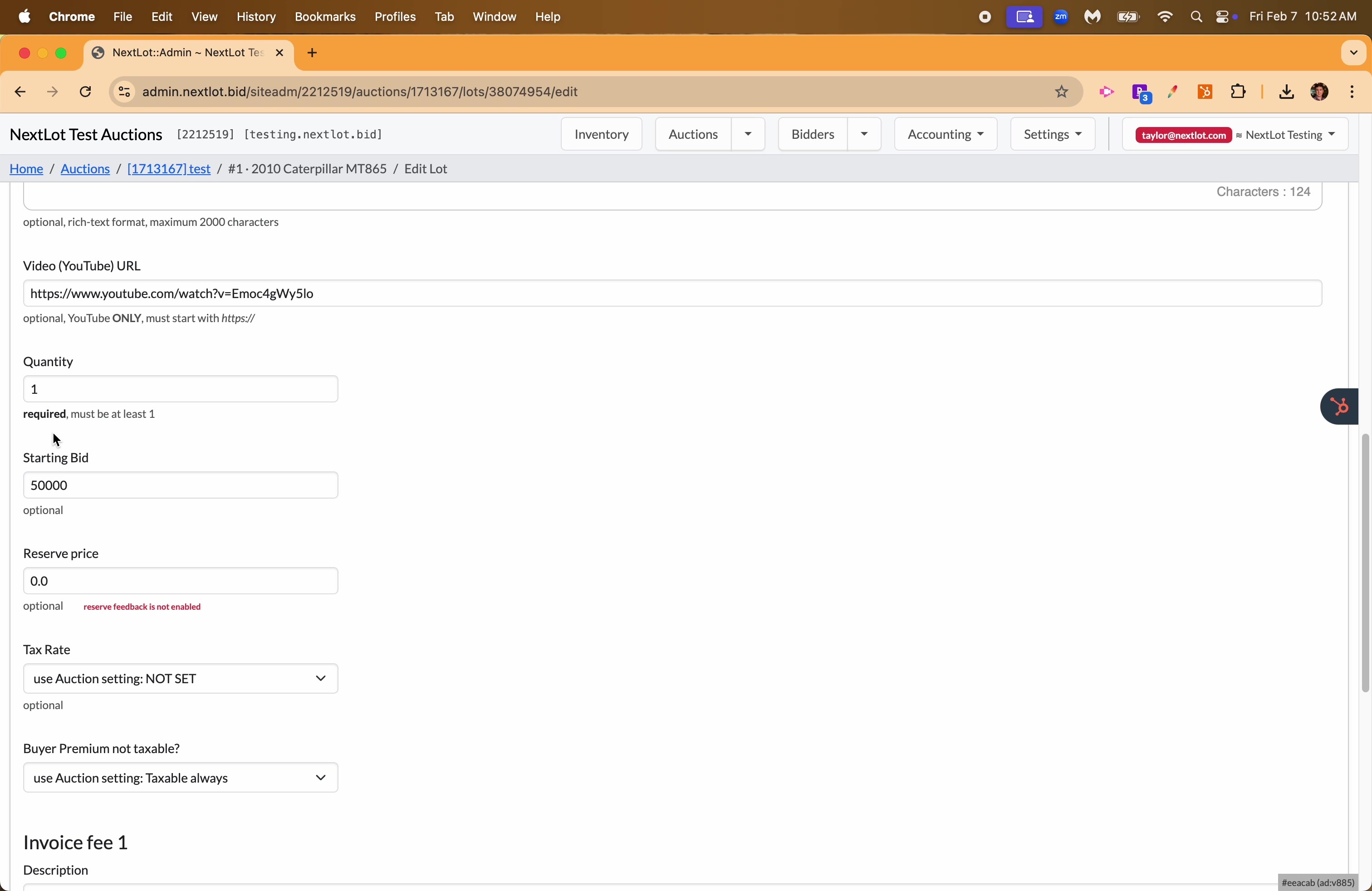Bookmark this page with star icon

coord(1062,92)
